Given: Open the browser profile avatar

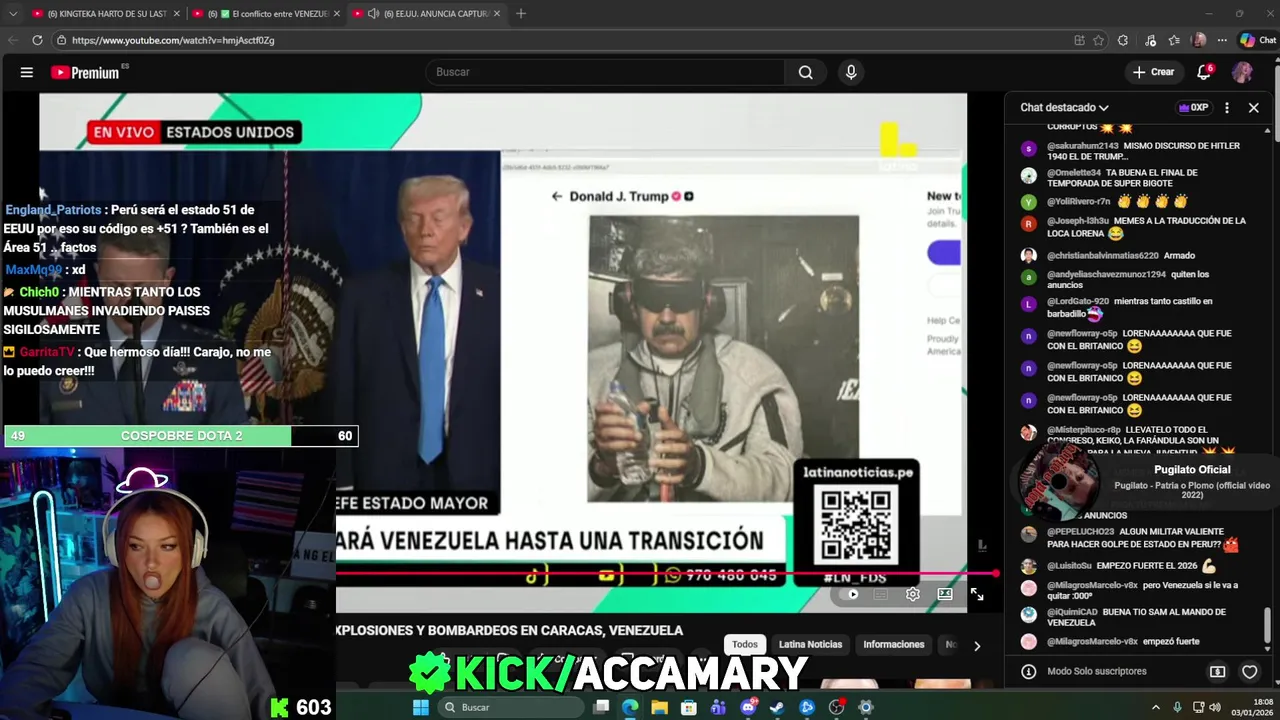Looking at the screenshot, I should pyautogui.click(x=1199, y=40).
